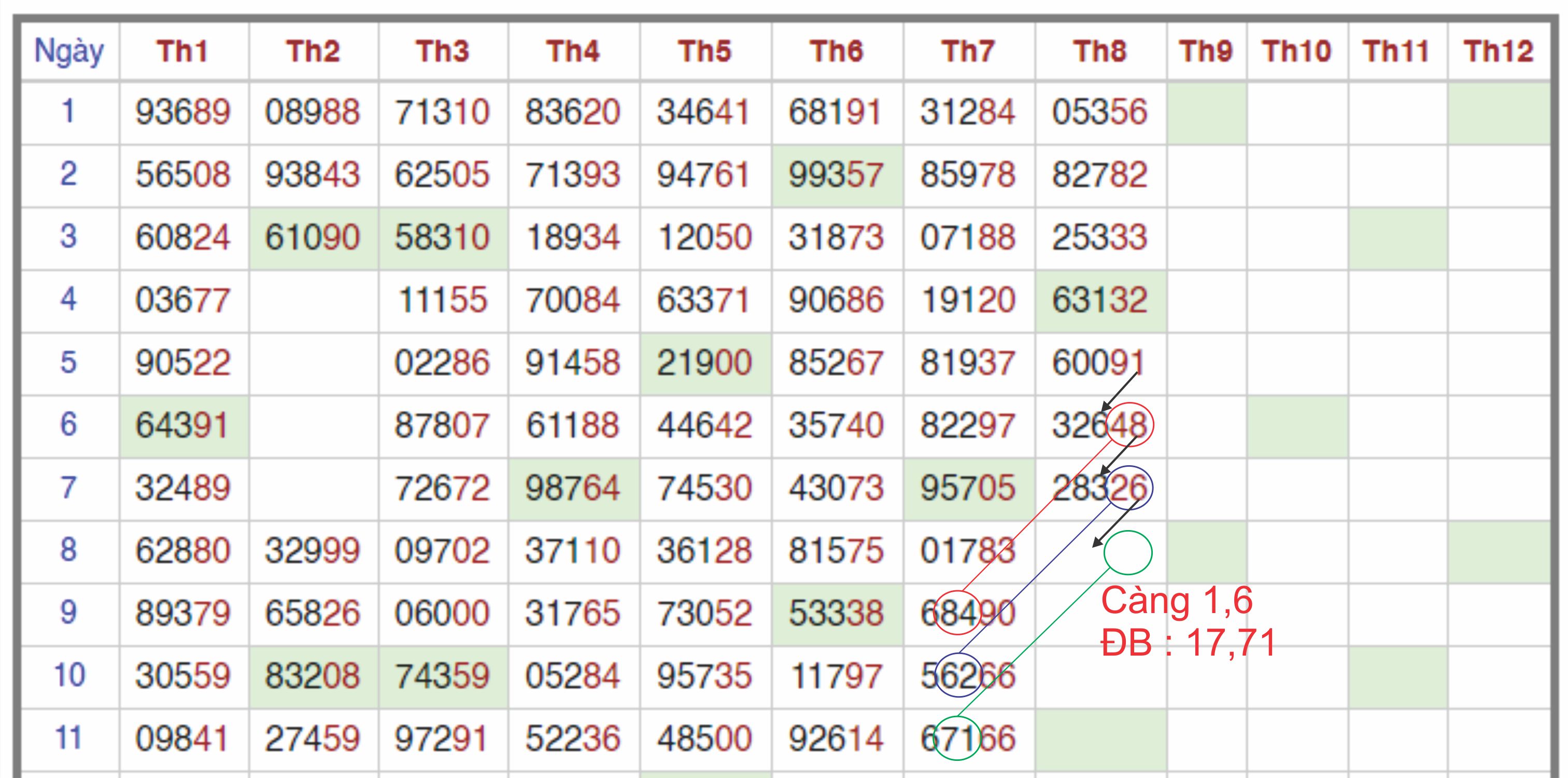Viewport: 1568px width, 778px height.
Task: Select the Ngày header cell
Action: tap(69, 51)
